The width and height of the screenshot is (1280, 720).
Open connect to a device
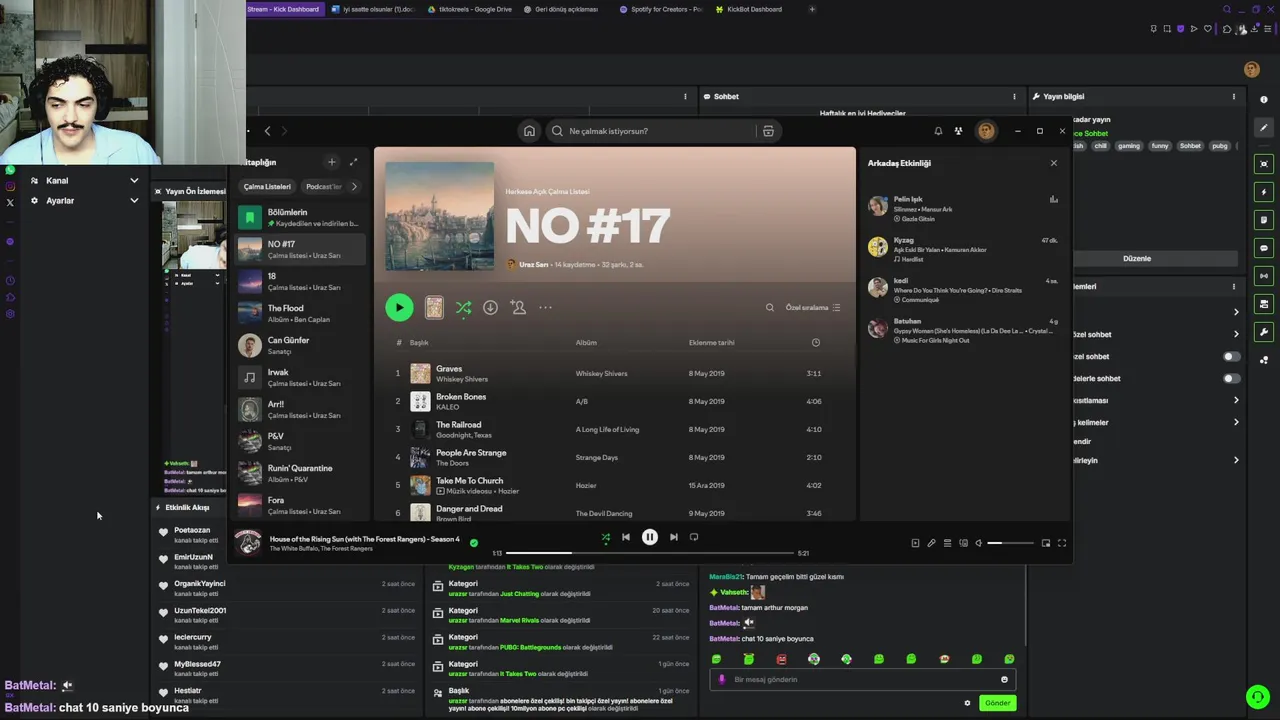963,543
